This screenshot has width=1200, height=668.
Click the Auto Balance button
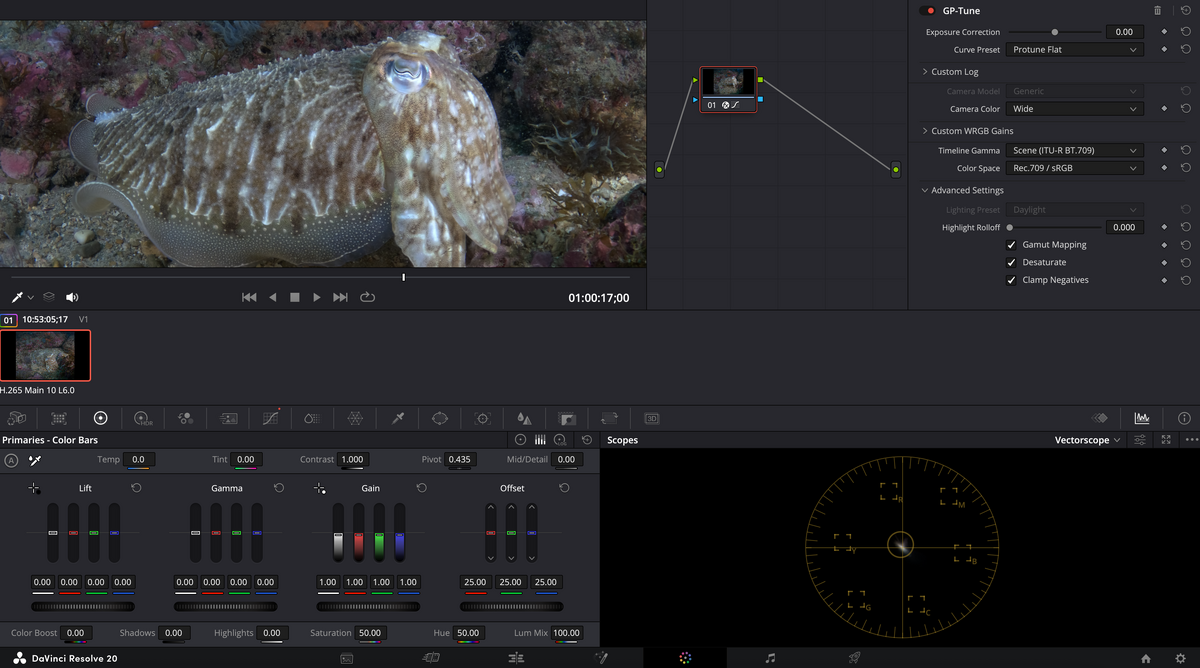(11, 460)
